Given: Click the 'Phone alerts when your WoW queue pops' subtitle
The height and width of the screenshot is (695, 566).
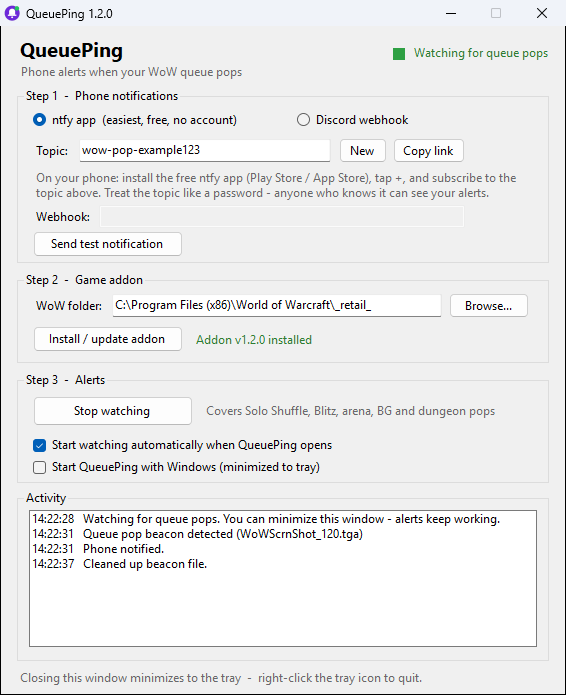Looking at the screenshot, I should pos(132,72).
